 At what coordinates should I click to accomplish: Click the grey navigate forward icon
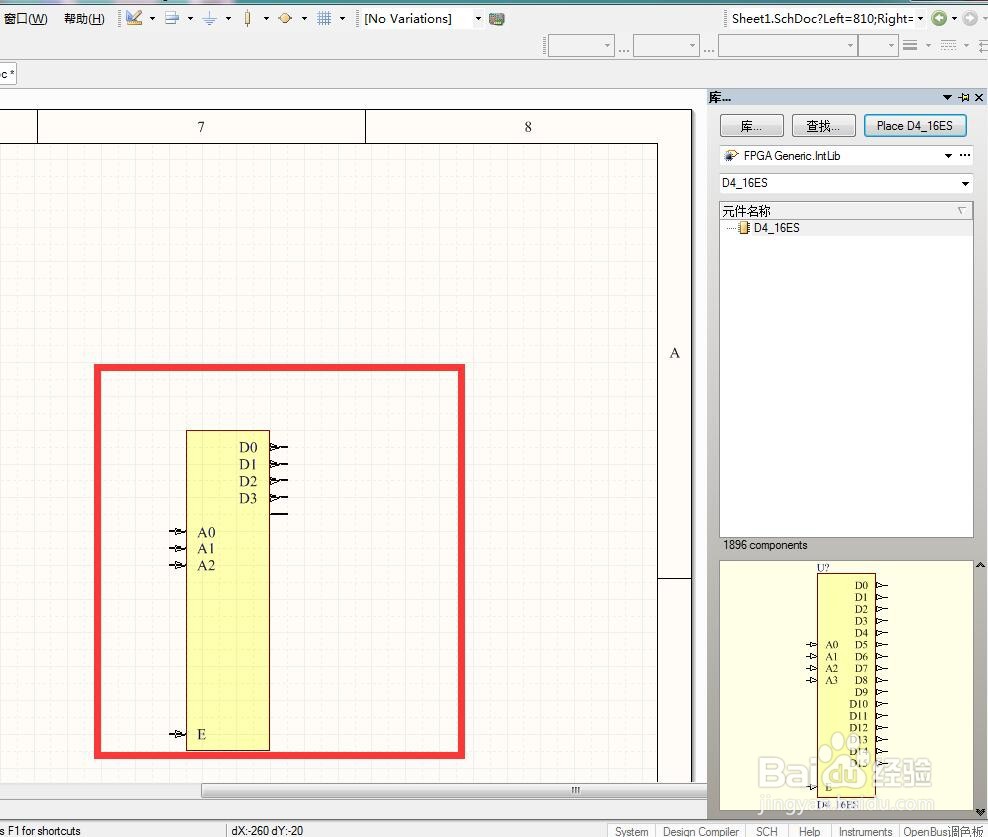pyautogui.click(x=970, y=18)
